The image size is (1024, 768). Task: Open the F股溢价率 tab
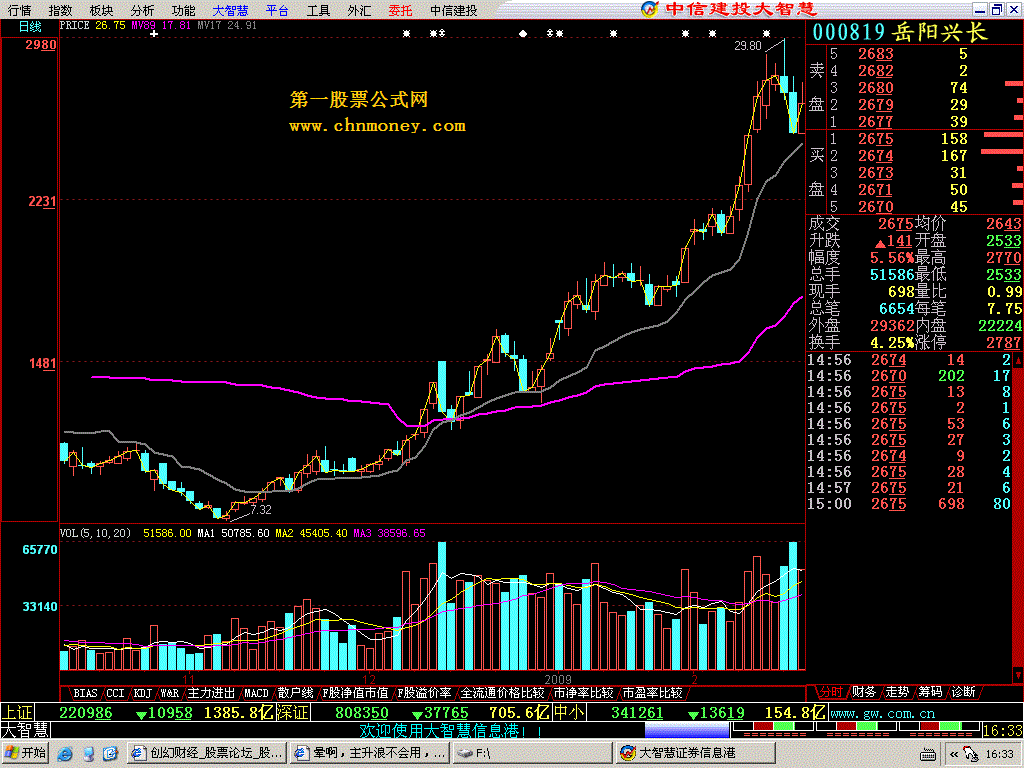[424, 693]
